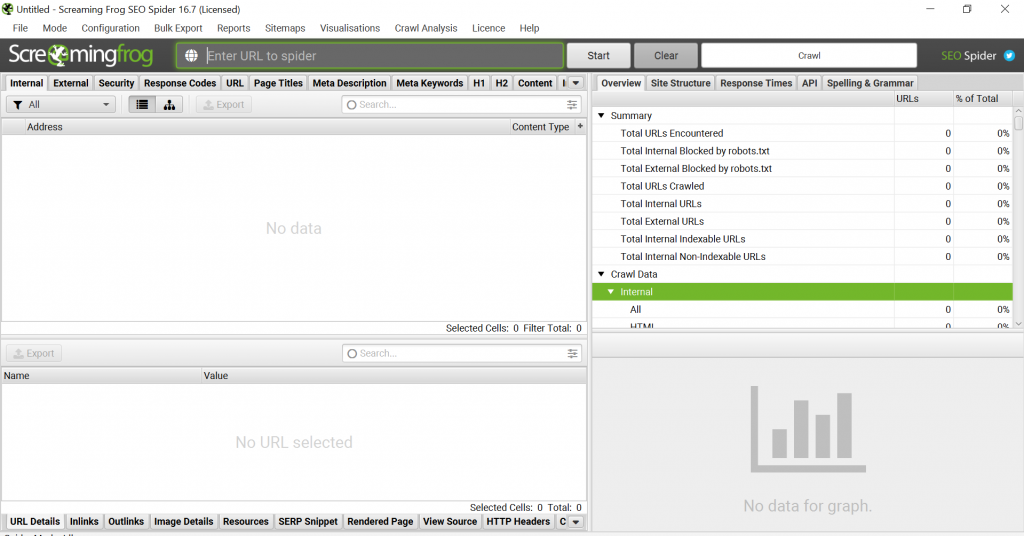Screen dimensions: 1024x536
Task: Switch to the Page Titles tab
Action: 278,83
